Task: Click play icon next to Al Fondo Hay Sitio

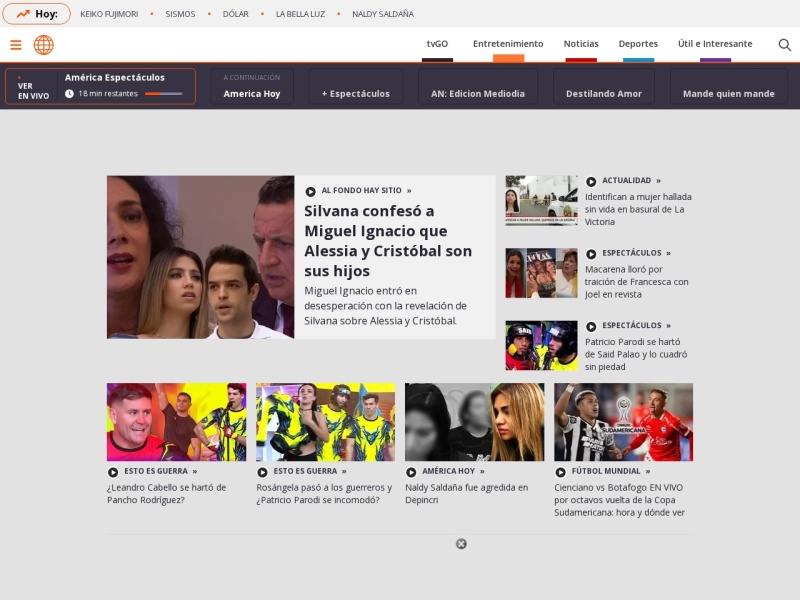Action: pyautogui.click(x=310, y=191)
